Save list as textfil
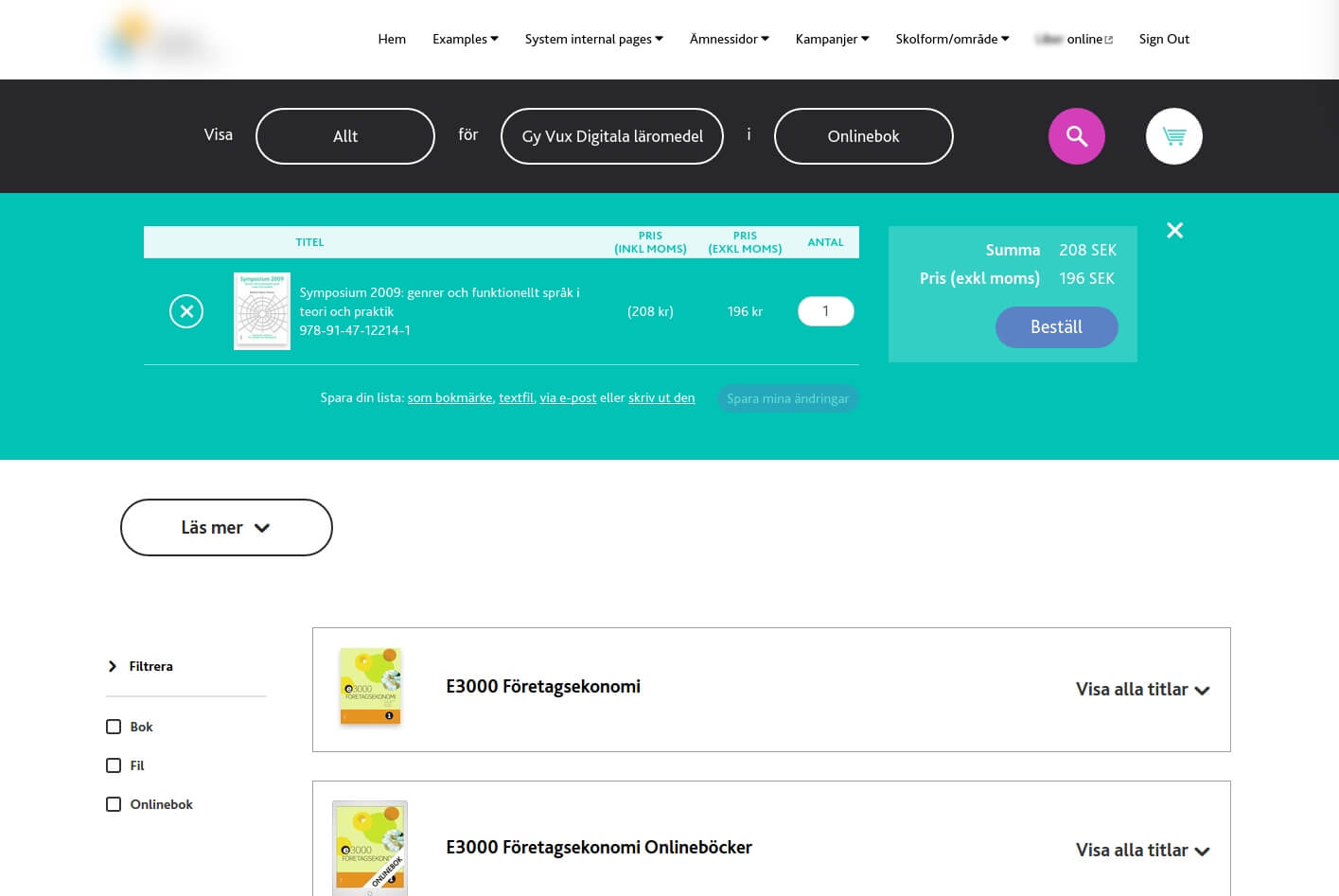Viewport: 1339px width, 896px height. point(516,398)
